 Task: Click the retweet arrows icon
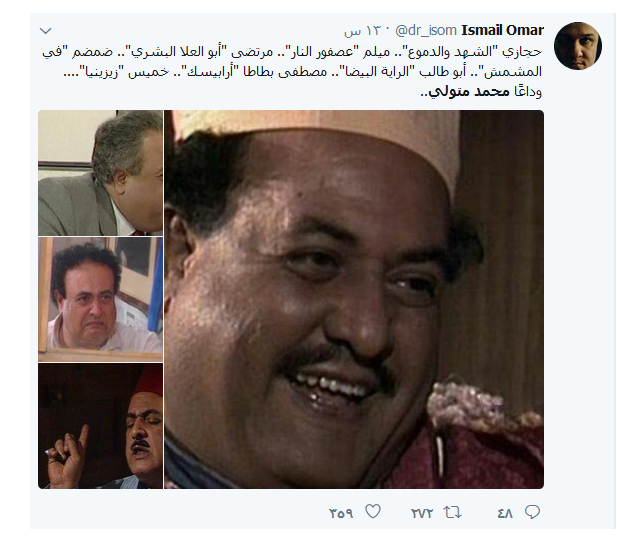point(452,512)
